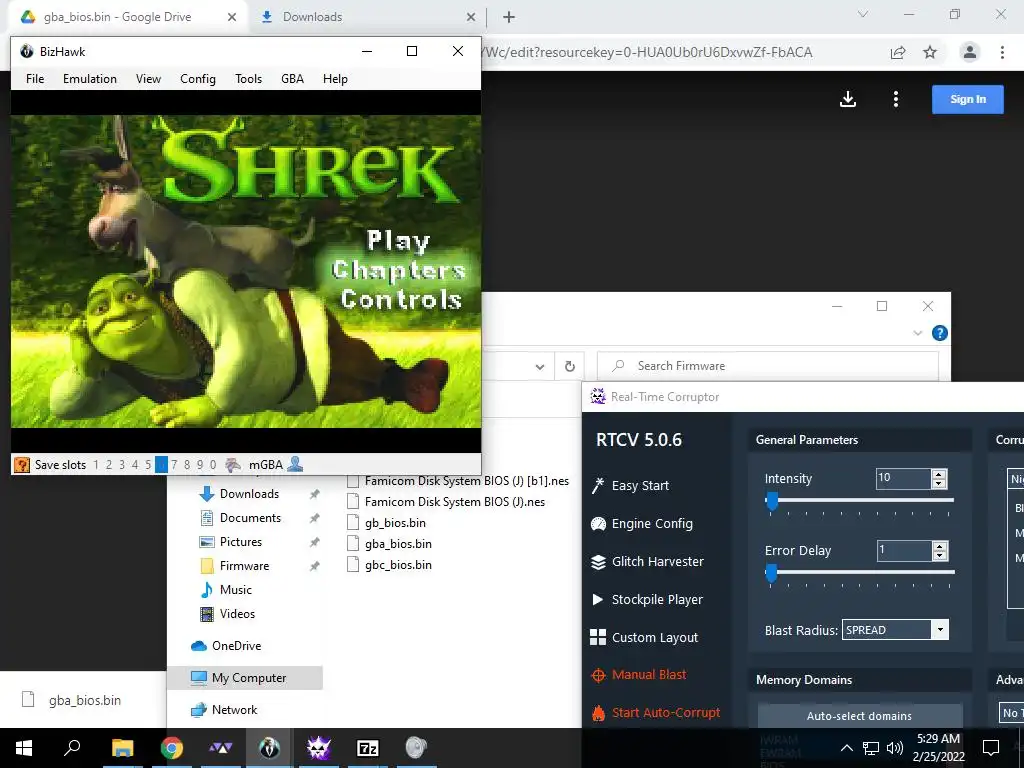Image resolution: width=1024 pixels, height=768 pixels.
Task: Open Chrome's three-dot menu
Action: pos(1002,52)
